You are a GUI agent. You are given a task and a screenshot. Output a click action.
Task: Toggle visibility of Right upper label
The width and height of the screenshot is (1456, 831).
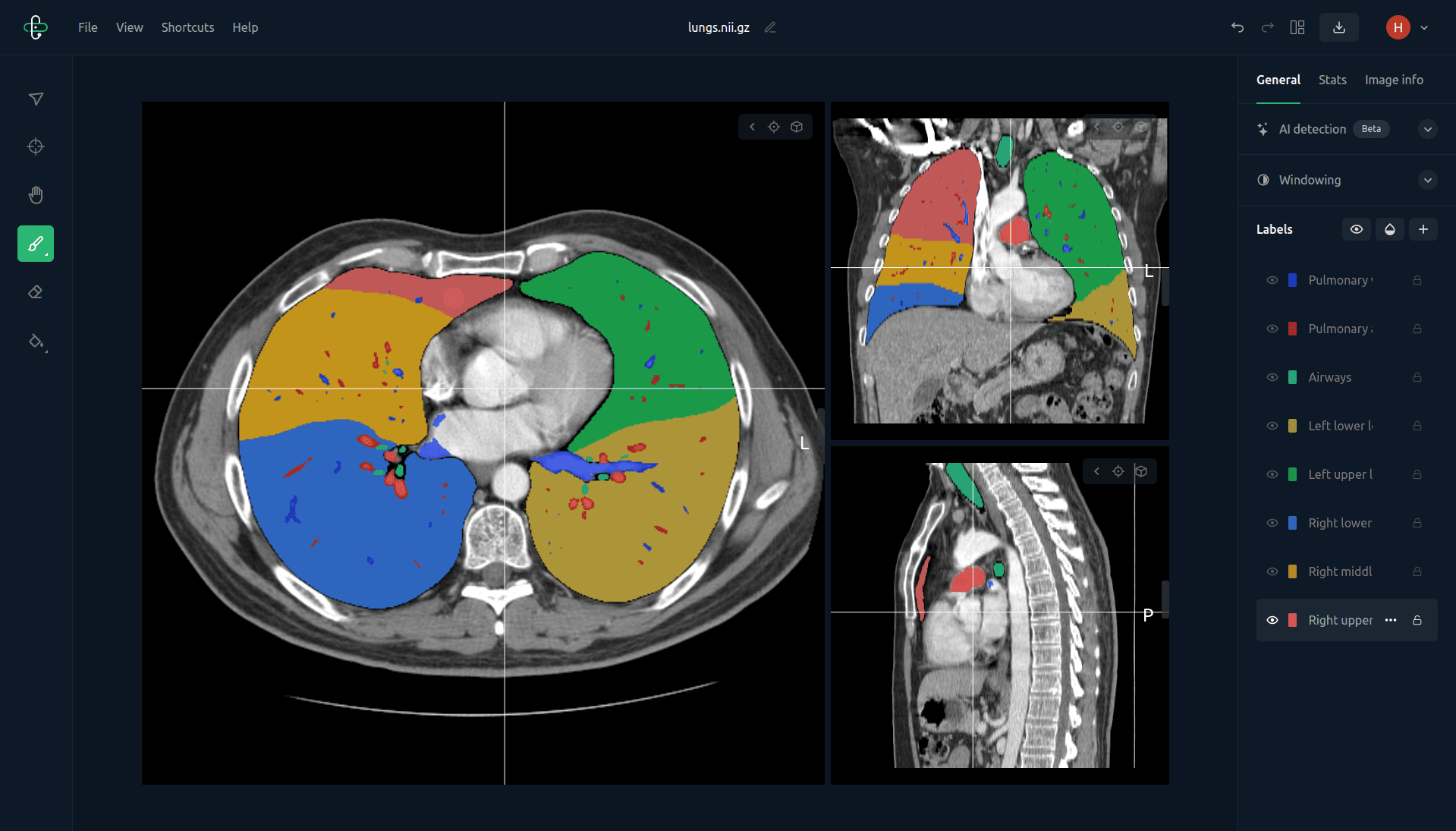[x=1272, y=620]
